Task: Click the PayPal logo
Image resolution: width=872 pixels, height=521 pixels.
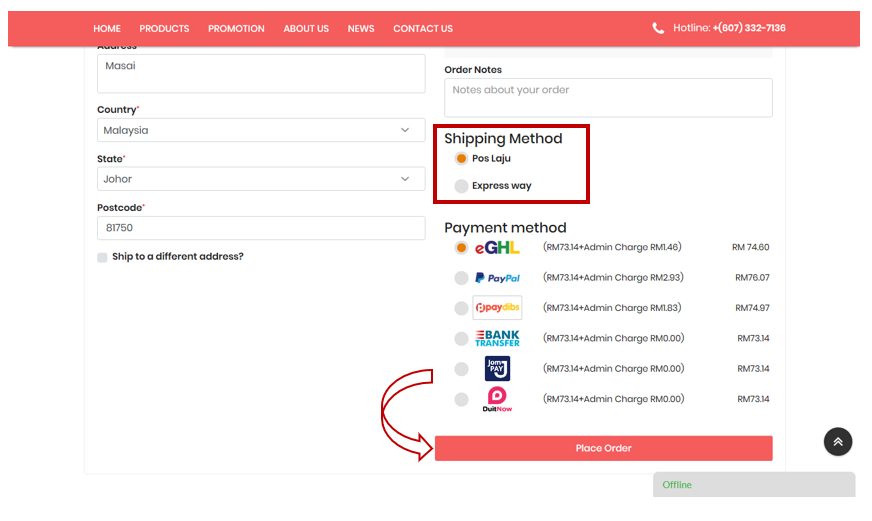Action: coord(497,278)
